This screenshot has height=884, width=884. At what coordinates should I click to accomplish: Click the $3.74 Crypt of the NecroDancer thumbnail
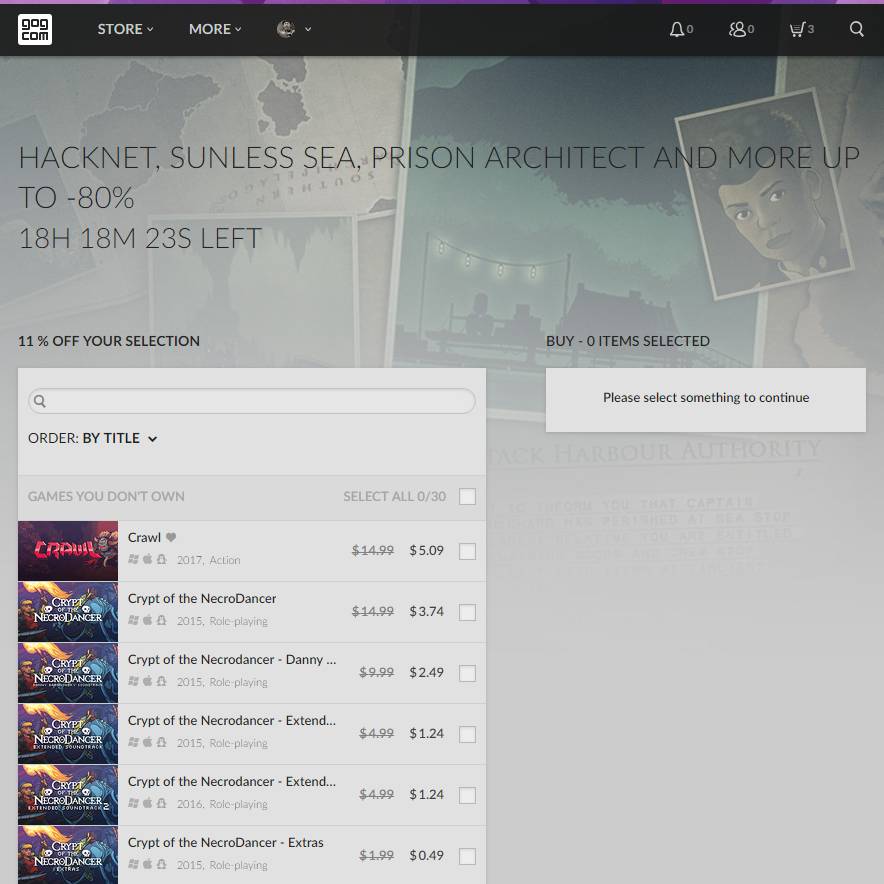(68, 612)
